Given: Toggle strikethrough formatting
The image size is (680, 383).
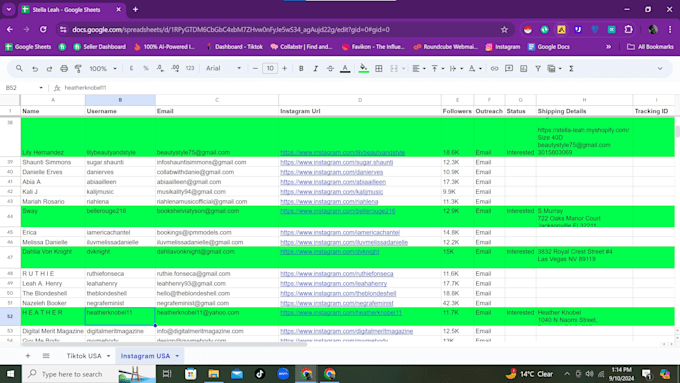Looking at the screenshot, I should pos(330,69).
